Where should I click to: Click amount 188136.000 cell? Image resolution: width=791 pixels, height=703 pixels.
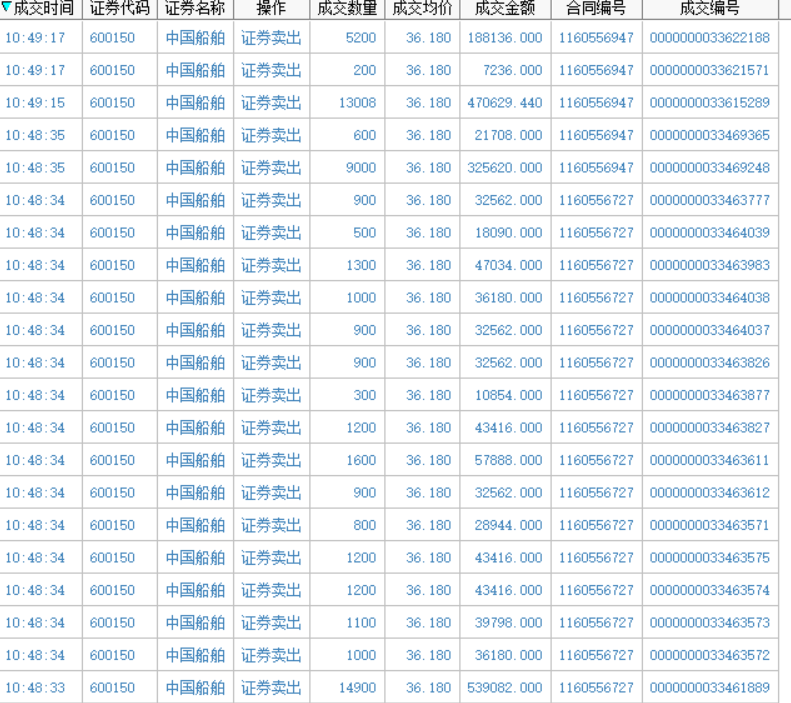tap(504, 38)
